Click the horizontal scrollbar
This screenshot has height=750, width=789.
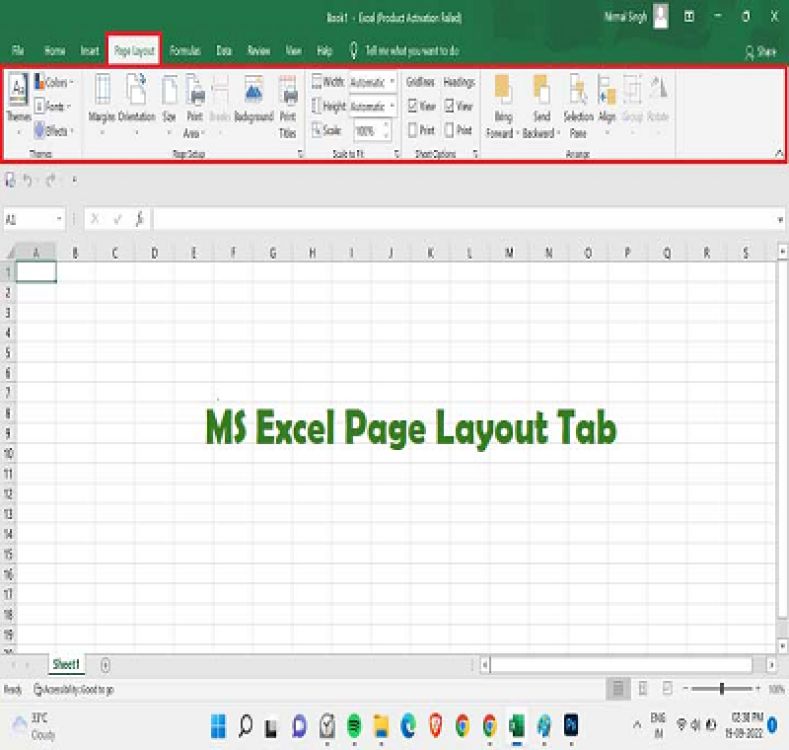tap(621, 665)
